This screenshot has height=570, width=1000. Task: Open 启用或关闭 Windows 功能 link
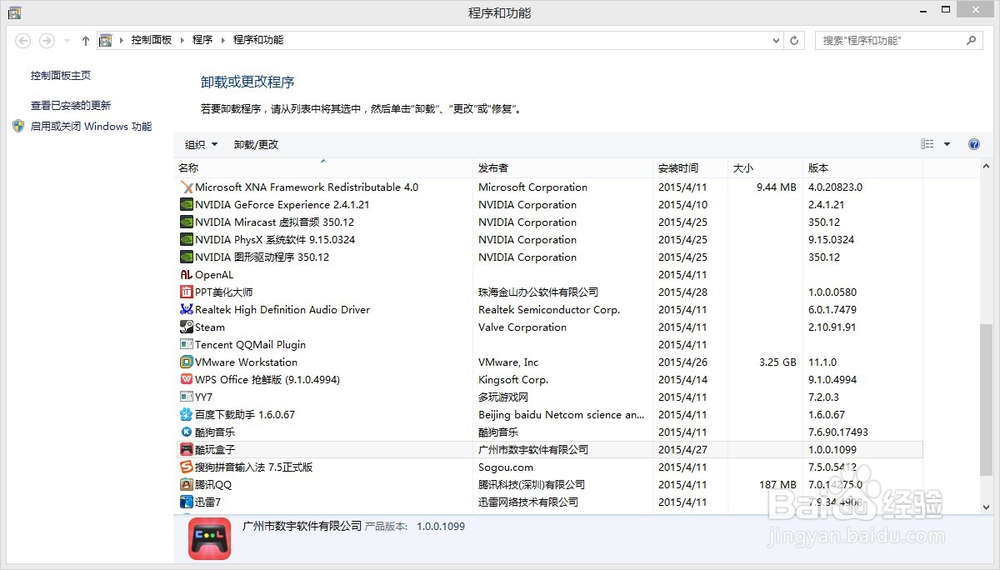[91, 126]
